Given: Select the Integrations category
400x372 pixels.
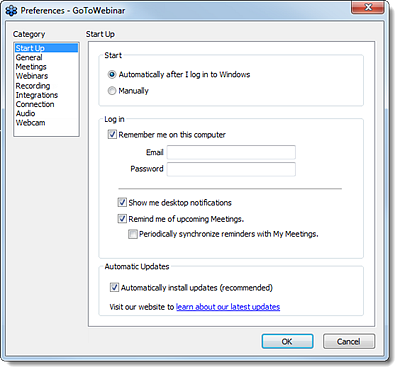Looking at the screenshot, I should click(37, 95).
